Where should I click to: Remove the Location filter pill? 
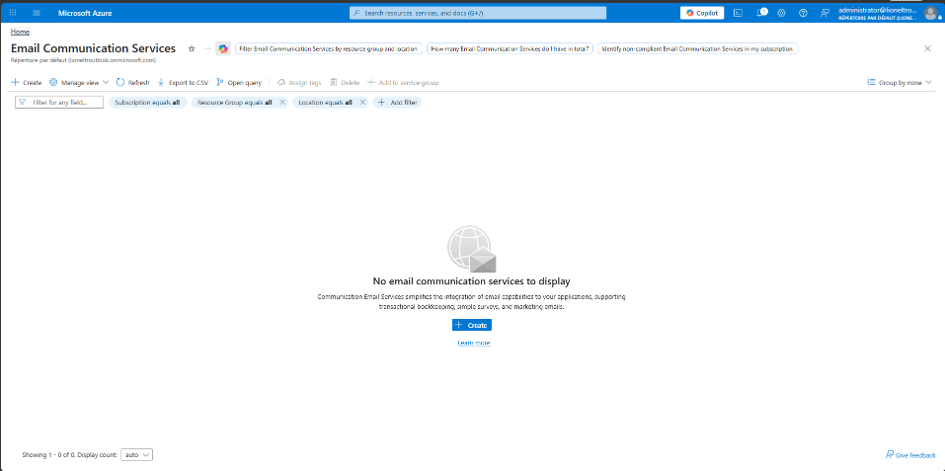(362, 102)
